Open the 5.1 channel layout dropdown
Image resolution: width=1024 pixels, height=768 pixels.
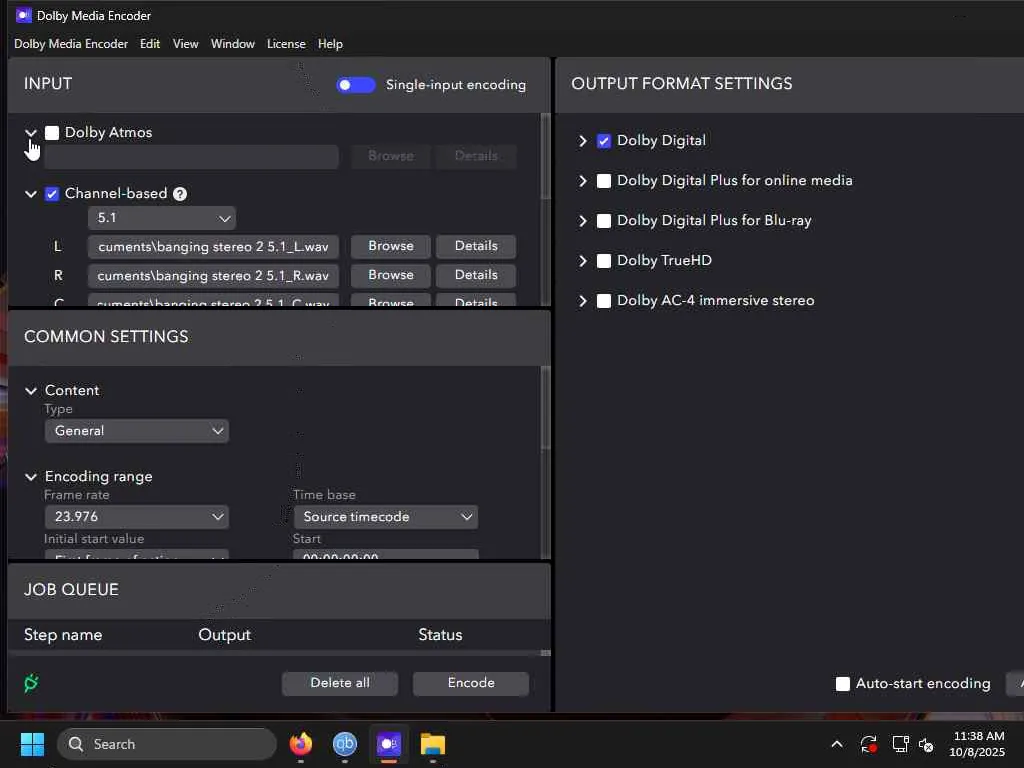coord(162,218)
